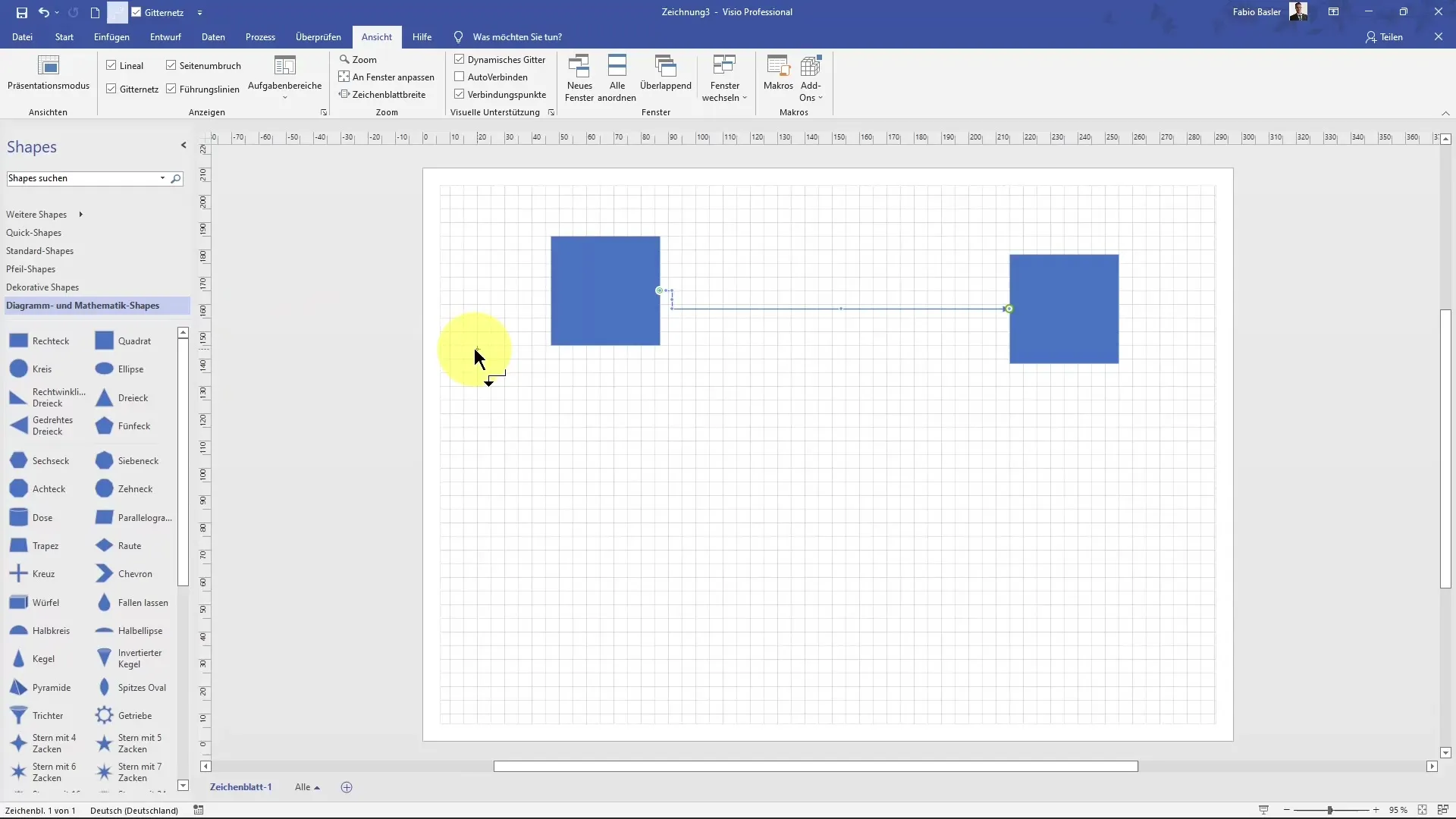Switch to the Einfügen tab

[x=111, y=36]
